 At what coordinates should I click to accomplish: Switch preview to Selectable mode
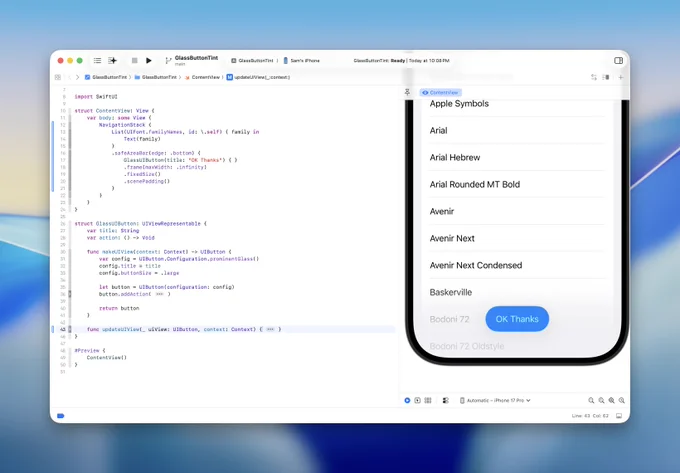point(417,400)
